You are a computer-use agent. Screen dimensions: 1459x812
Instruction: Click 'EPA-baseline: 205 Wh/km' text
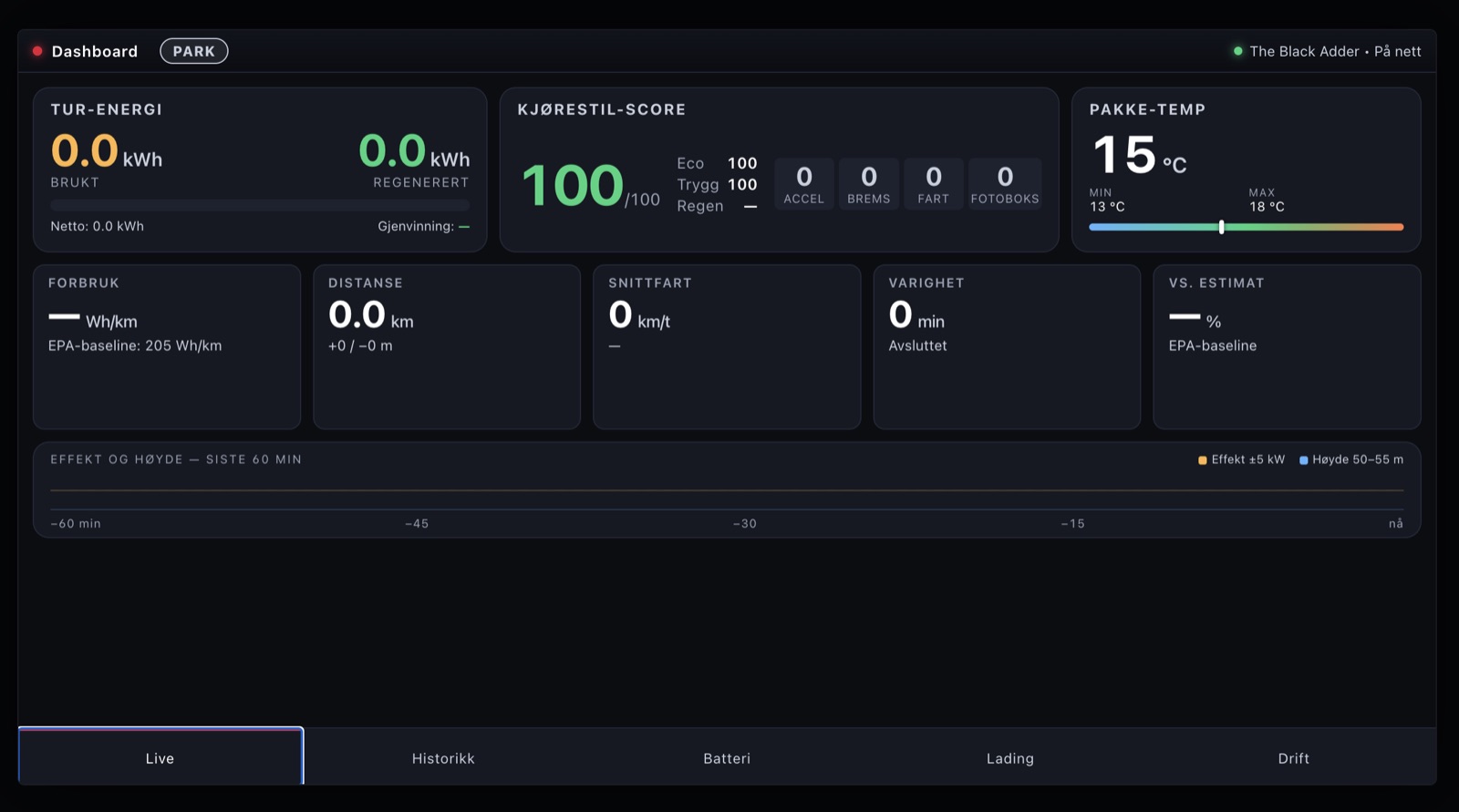click(x=135, y=345)
